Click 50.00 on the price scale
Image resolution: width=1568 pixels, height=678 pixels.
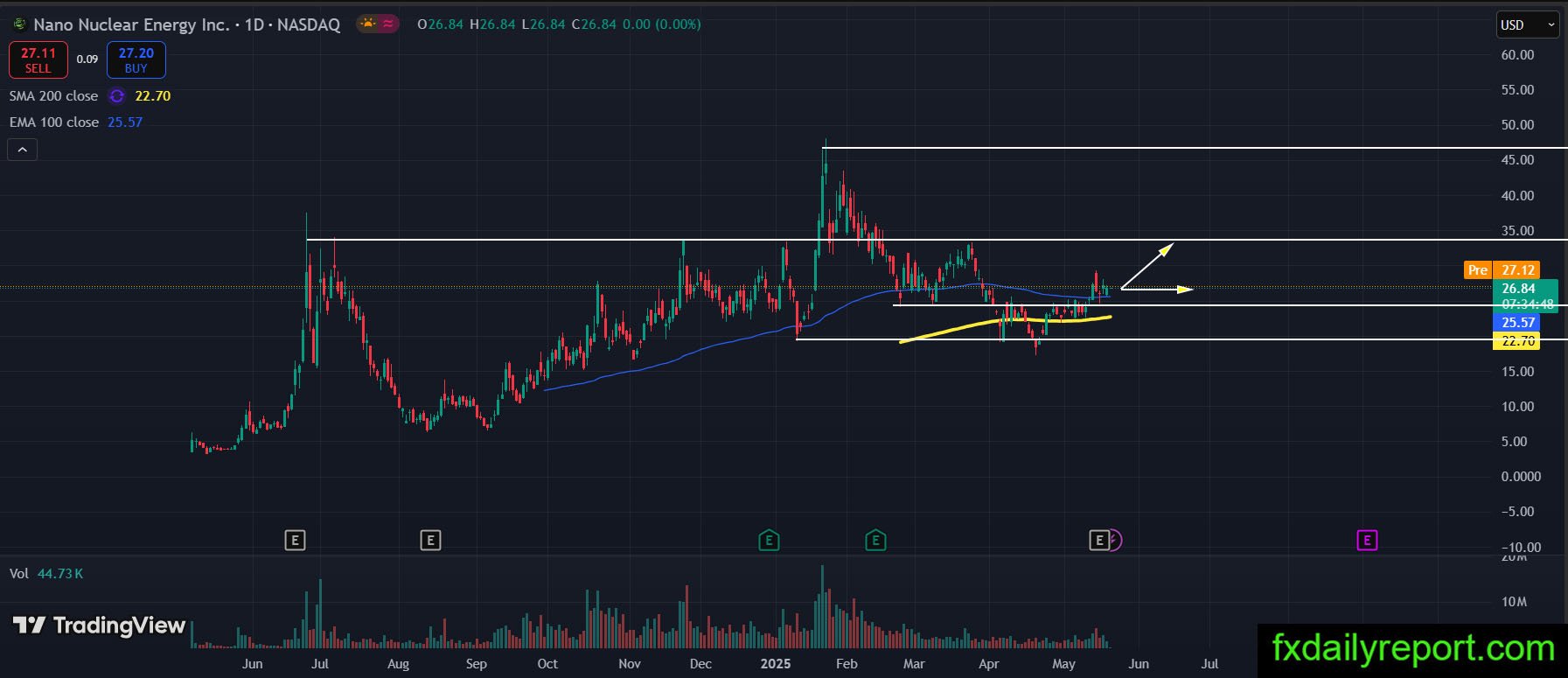pyautogui.click(x=1517, y=125)
